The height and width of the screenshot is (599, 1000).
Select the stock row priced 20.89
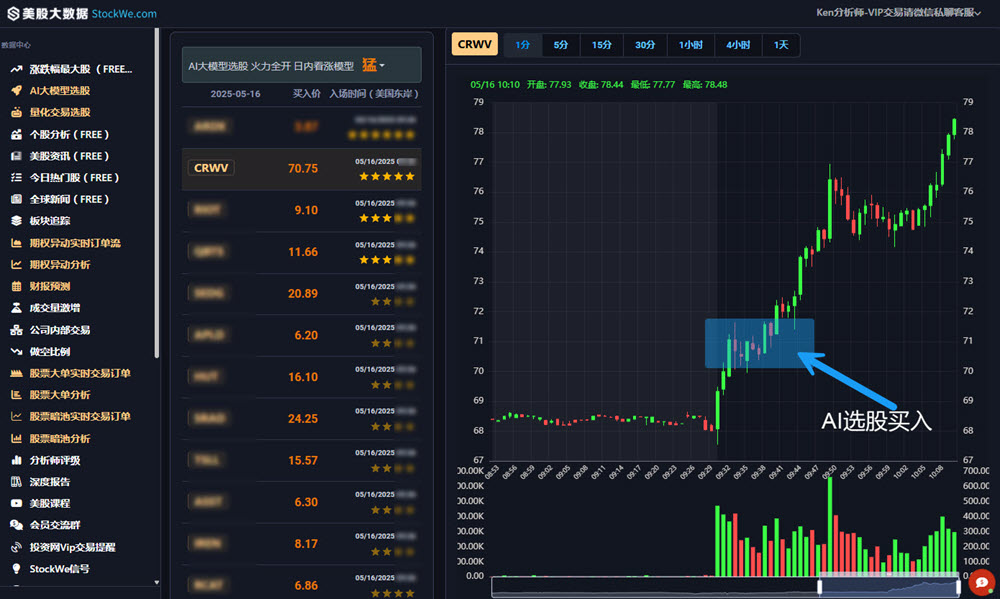click(302, 294)
